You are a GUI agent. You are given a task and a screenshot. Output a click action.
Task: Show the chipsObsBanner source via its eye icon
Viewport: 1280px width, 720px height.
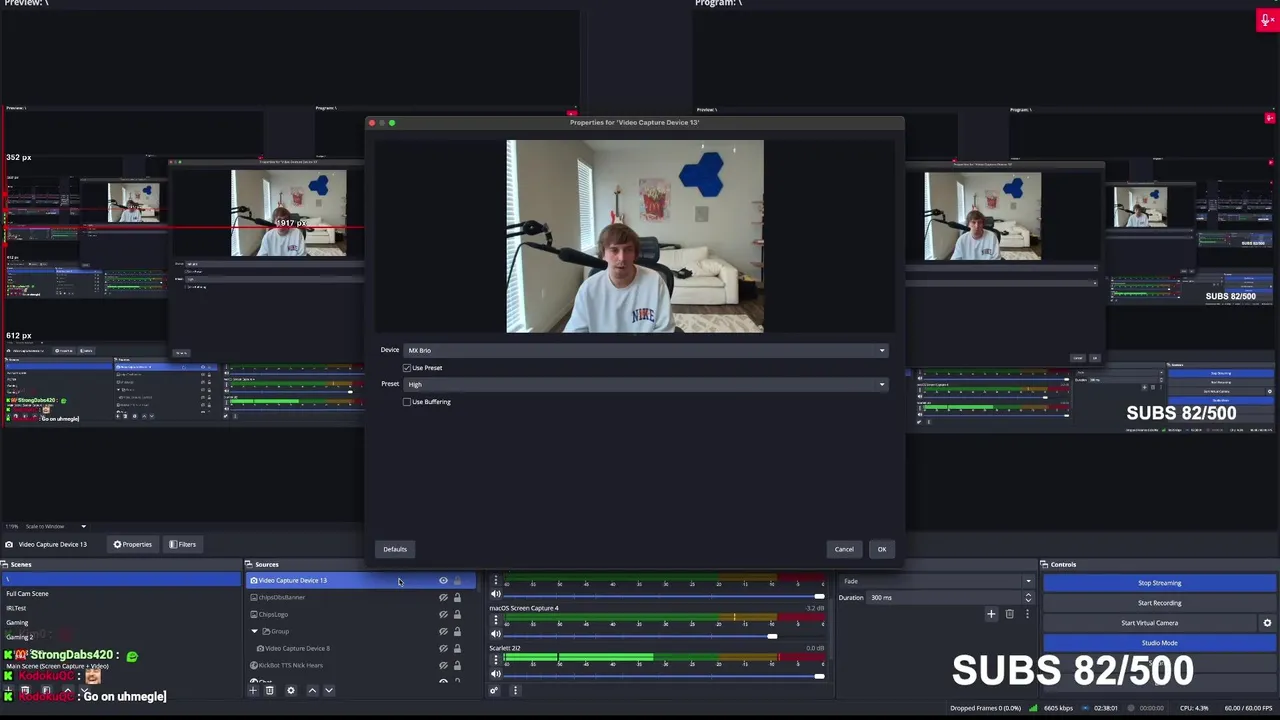pyautogui.click(x=443, y=598)
